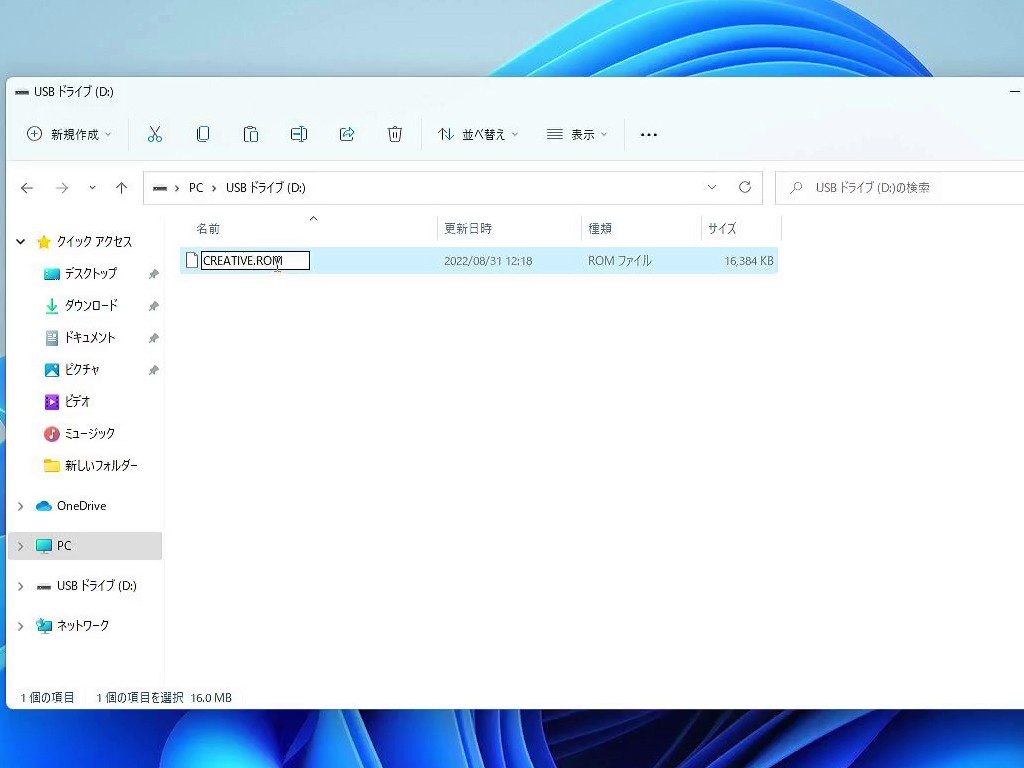
Task: Click the USB ドライブ search field
Action: [900, 188]
